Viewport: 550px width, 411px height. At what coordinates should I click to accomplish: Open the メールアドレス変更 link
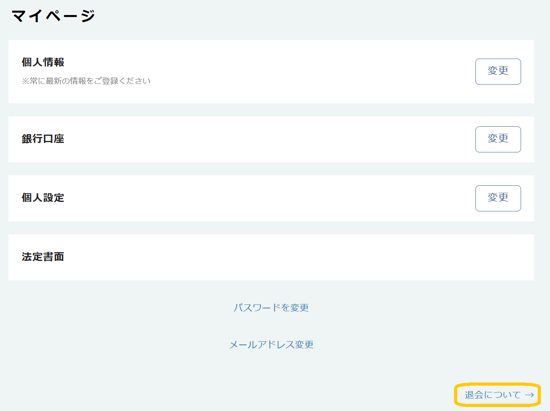(271, 345)
